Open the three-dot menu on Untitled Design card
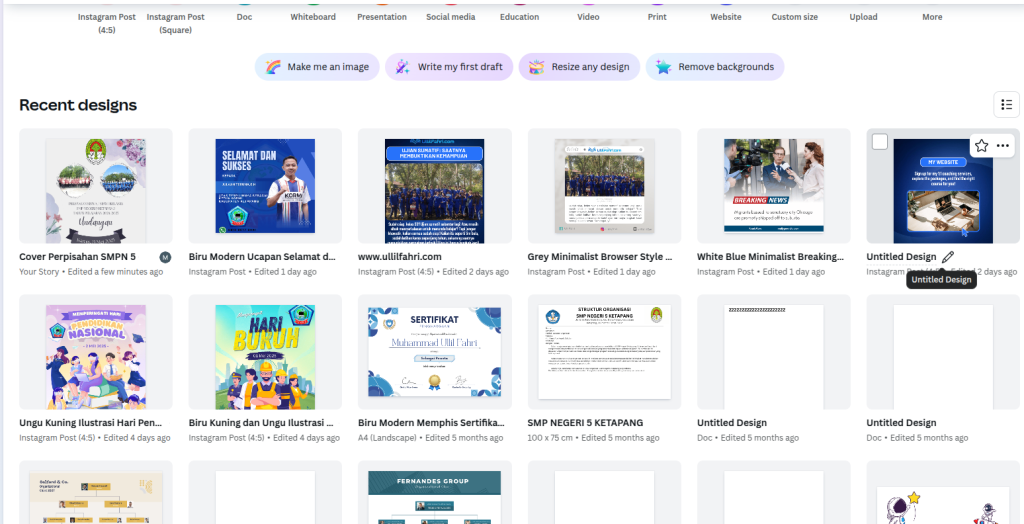The width and height of the screenshot is (1024, 524). pyautogui.click(x=1003, y=146)
